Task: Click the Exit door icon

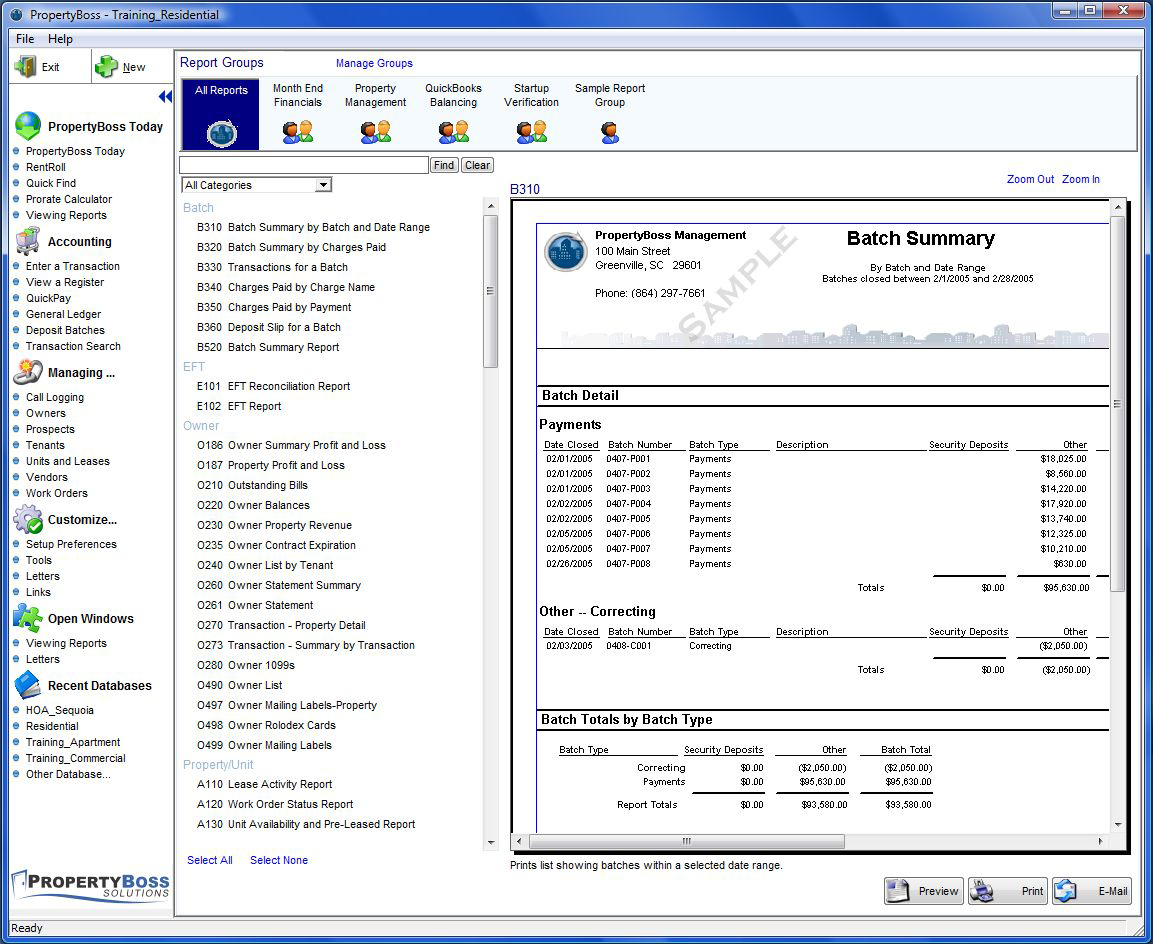Action: pos(26,67)
